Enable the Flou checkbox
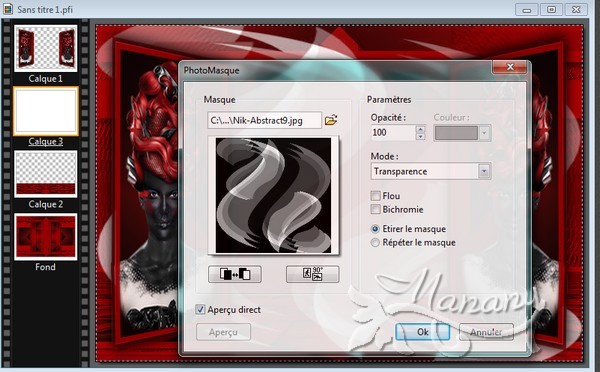Screen dimensions: 600x372 pyautogui.click(x=376, y=196)
